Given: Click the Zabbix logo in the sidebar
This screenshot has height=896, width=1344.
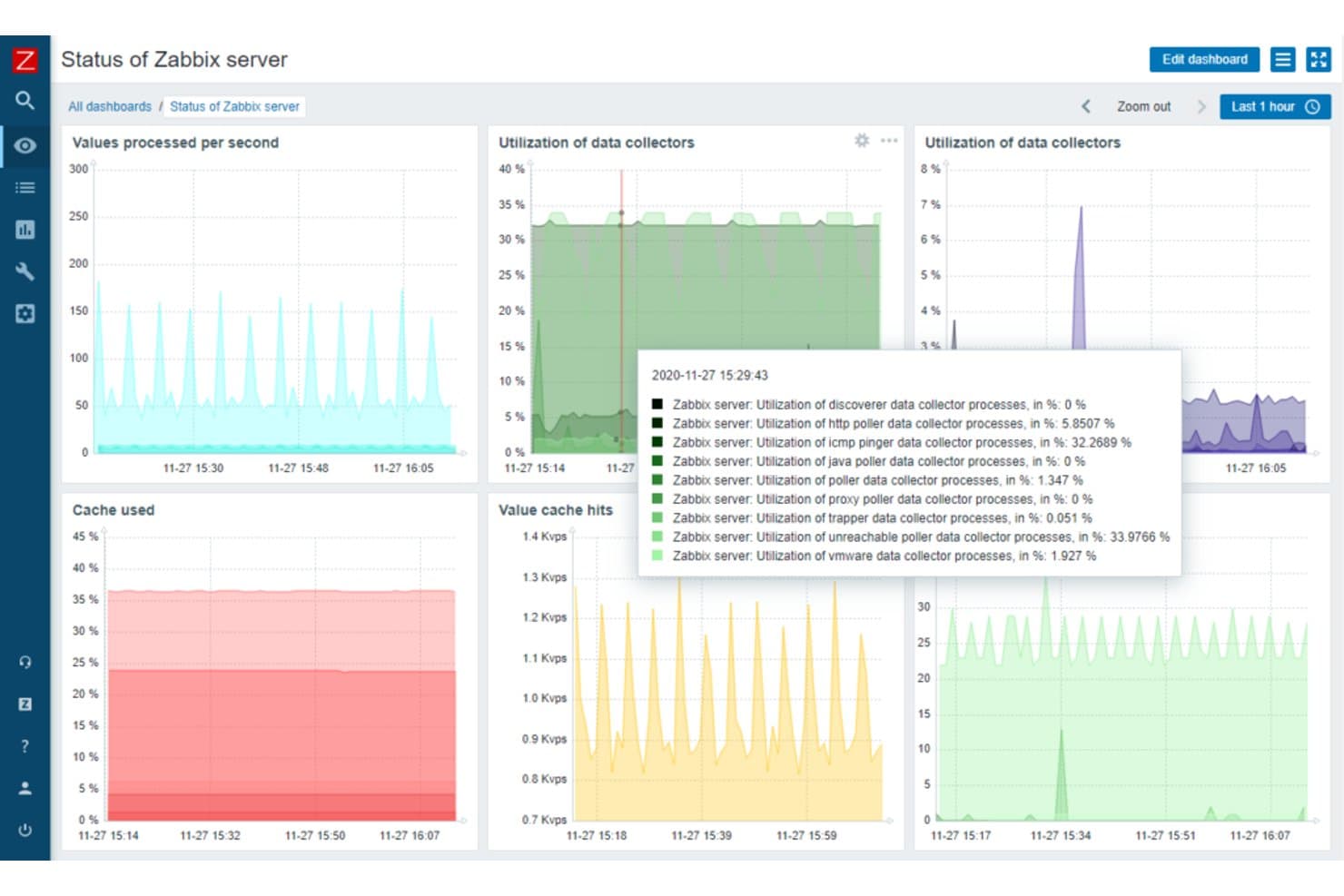Looking at the screenshot, I should click(x=25, y=60).
